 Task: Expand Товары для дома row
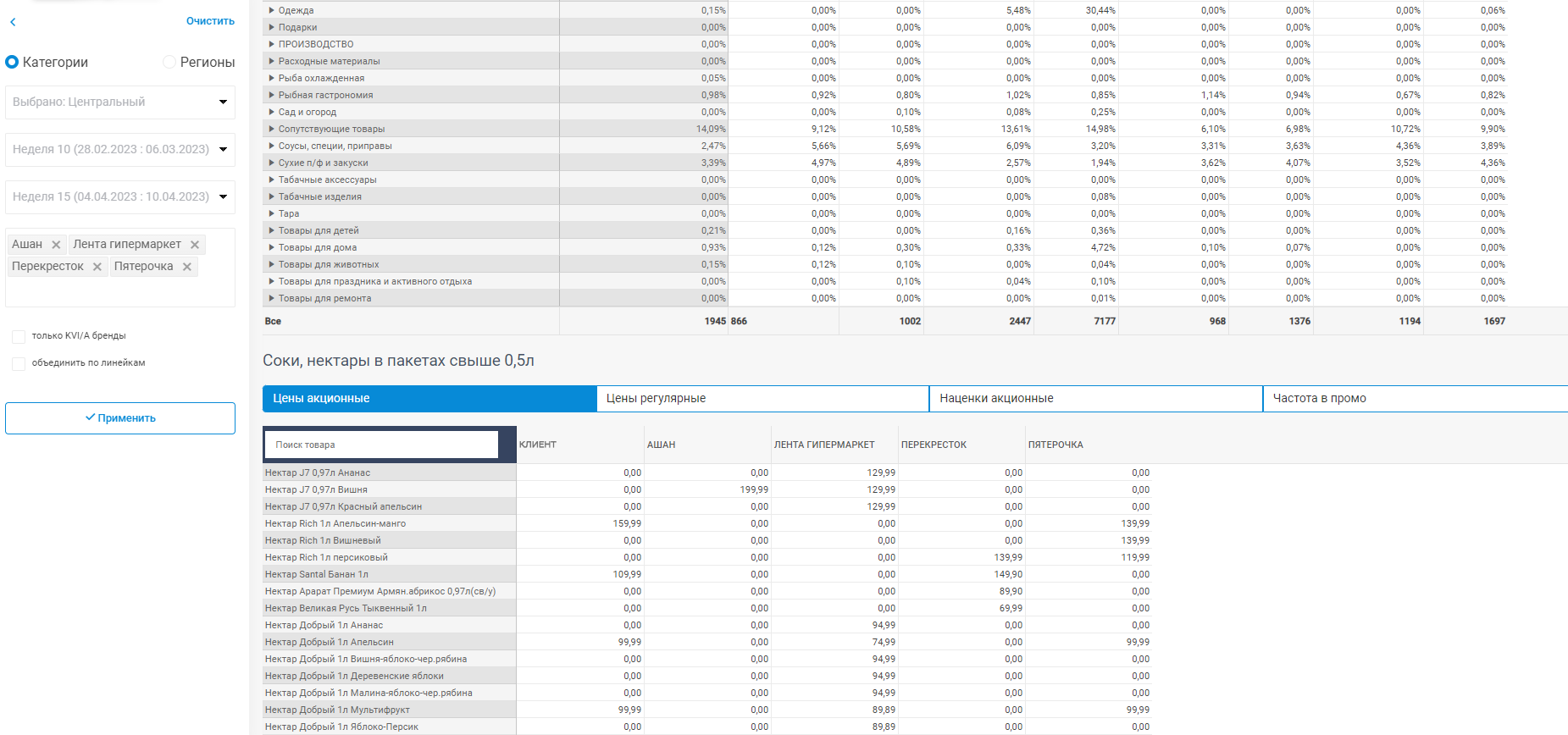pos(272,247)
